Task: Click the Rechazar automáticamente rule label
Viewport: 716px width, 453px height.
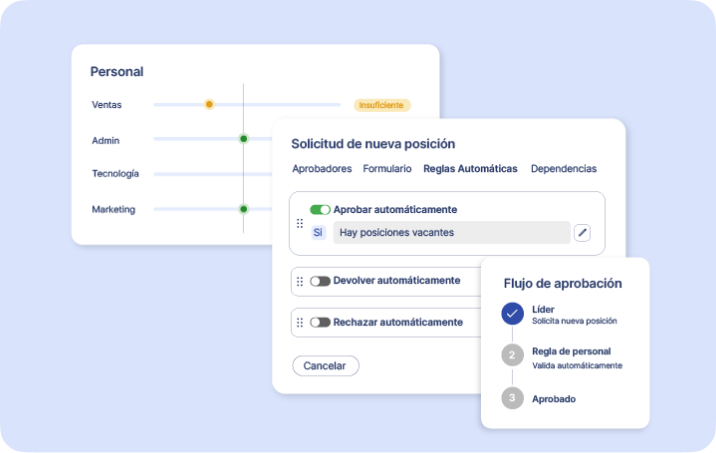Action: (x=398, y=322)
